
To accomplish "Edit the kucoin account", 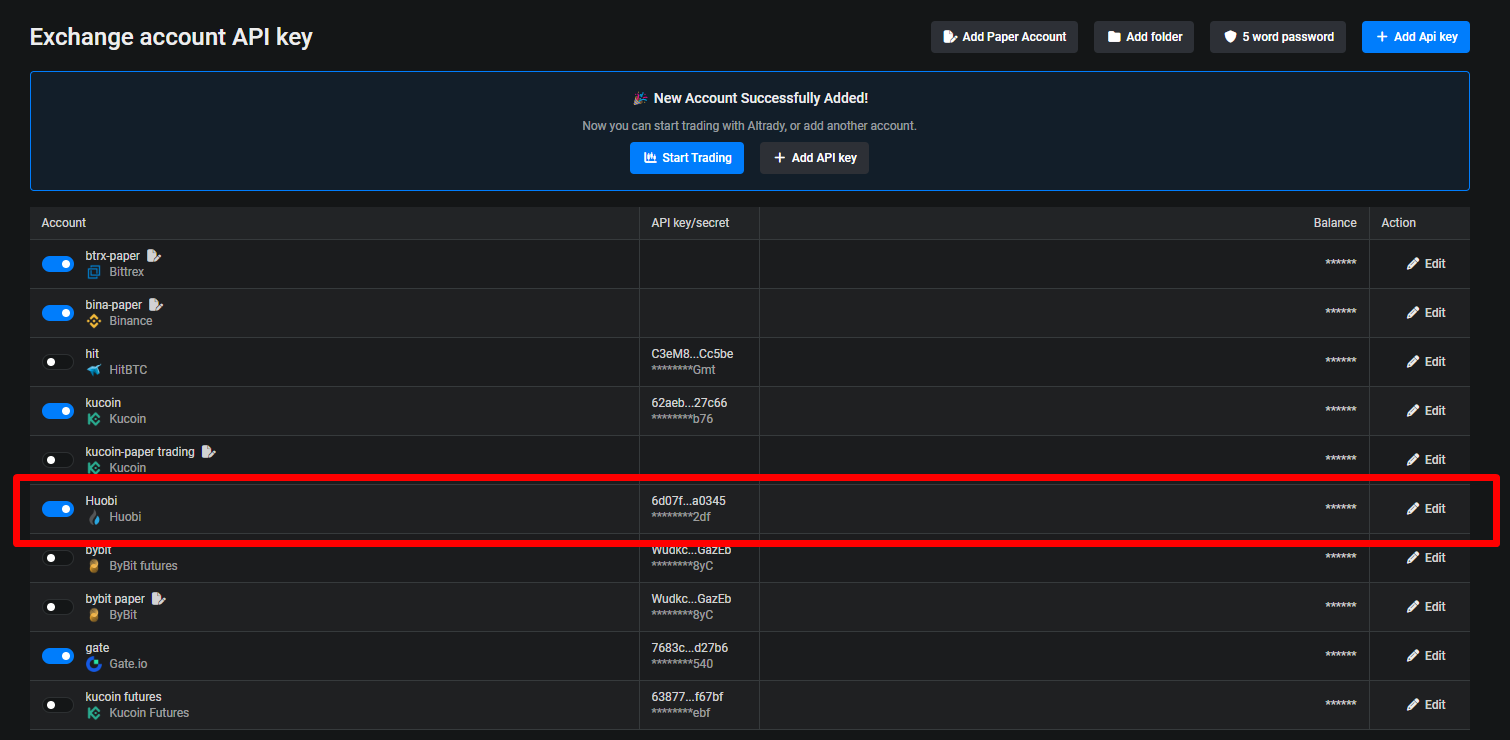I will tap(1426, 411).
